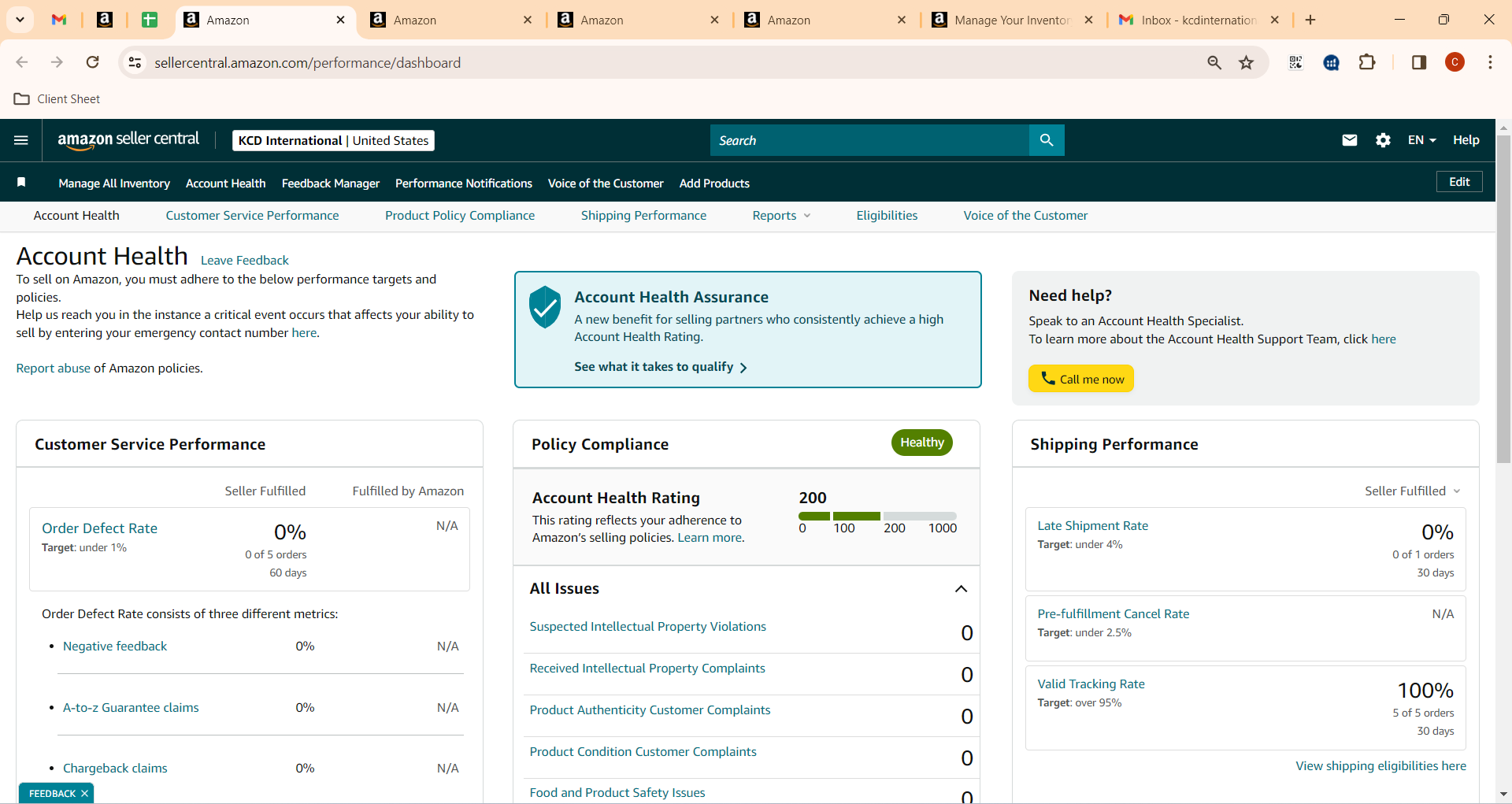Click the blue round extension icon

(x=1332, y=62)
